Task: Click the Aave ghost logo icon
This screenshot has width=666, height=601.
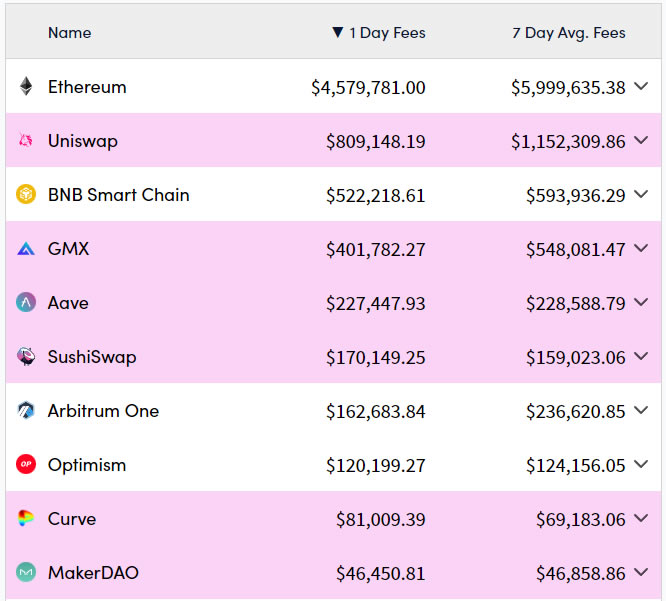Action: 26,303
